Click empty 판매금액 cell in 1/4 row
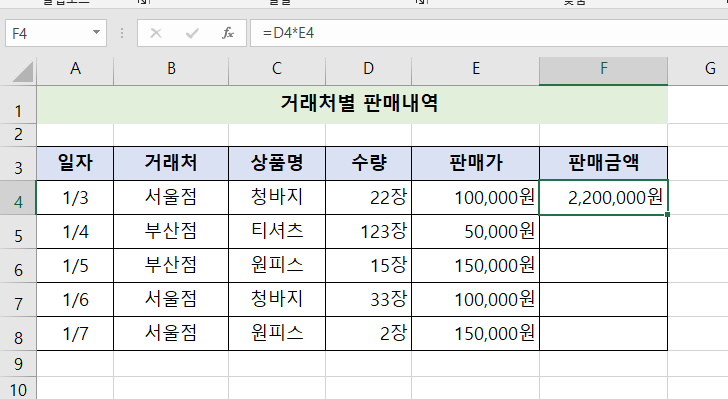Image resolution: width=728 pixels, height=399 pixels. tap(604, 231)
